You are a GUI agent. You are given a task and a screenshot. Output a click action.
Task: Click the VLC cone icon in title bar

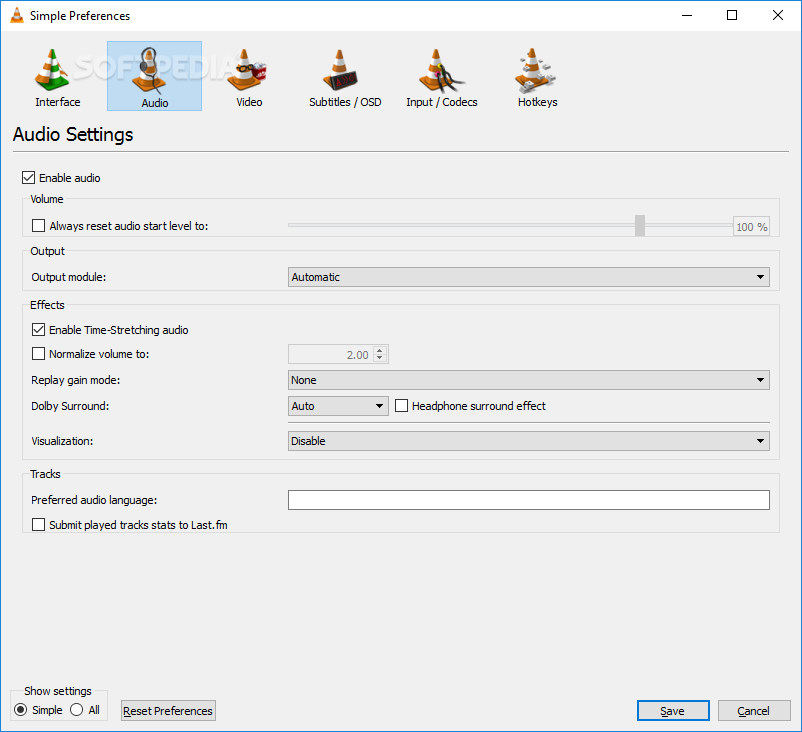(x=17, y=15)
